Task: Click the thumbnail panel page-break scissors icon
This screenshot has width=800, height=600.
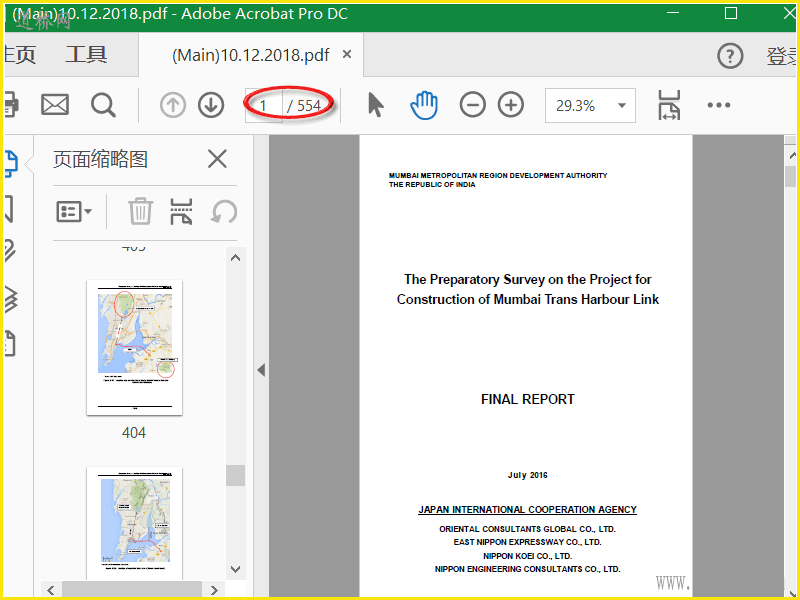Action: (181, 211)
